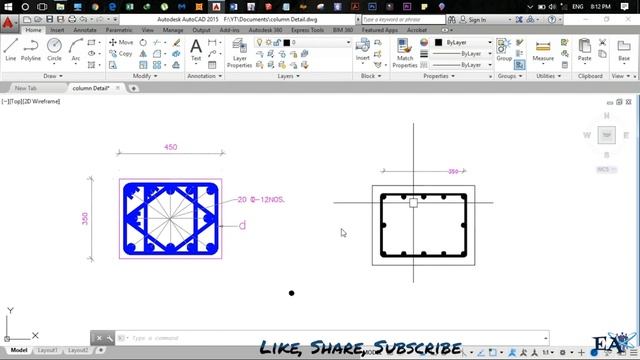Click the 2D Wireframe viewport control
This screenshot has width=640, height=360.
click(41, 101)
